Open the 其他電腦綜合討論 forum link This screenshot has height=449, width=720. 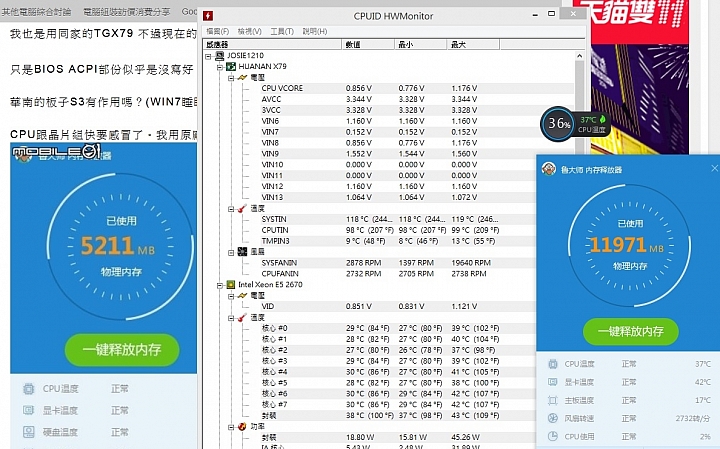click(x=36, y=12)
